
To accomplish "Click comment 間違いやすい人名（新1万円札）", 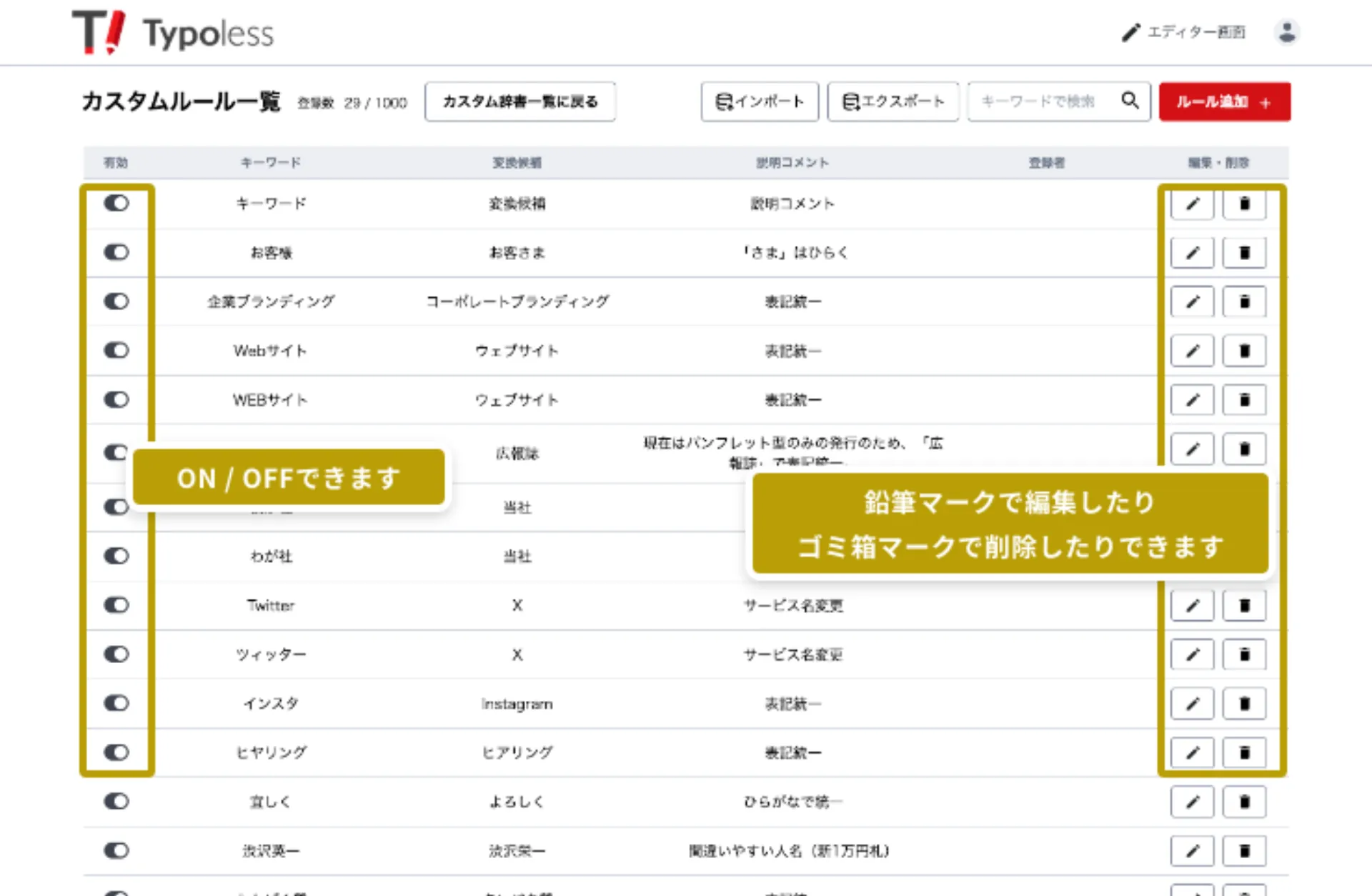I will tap(789, 851).
